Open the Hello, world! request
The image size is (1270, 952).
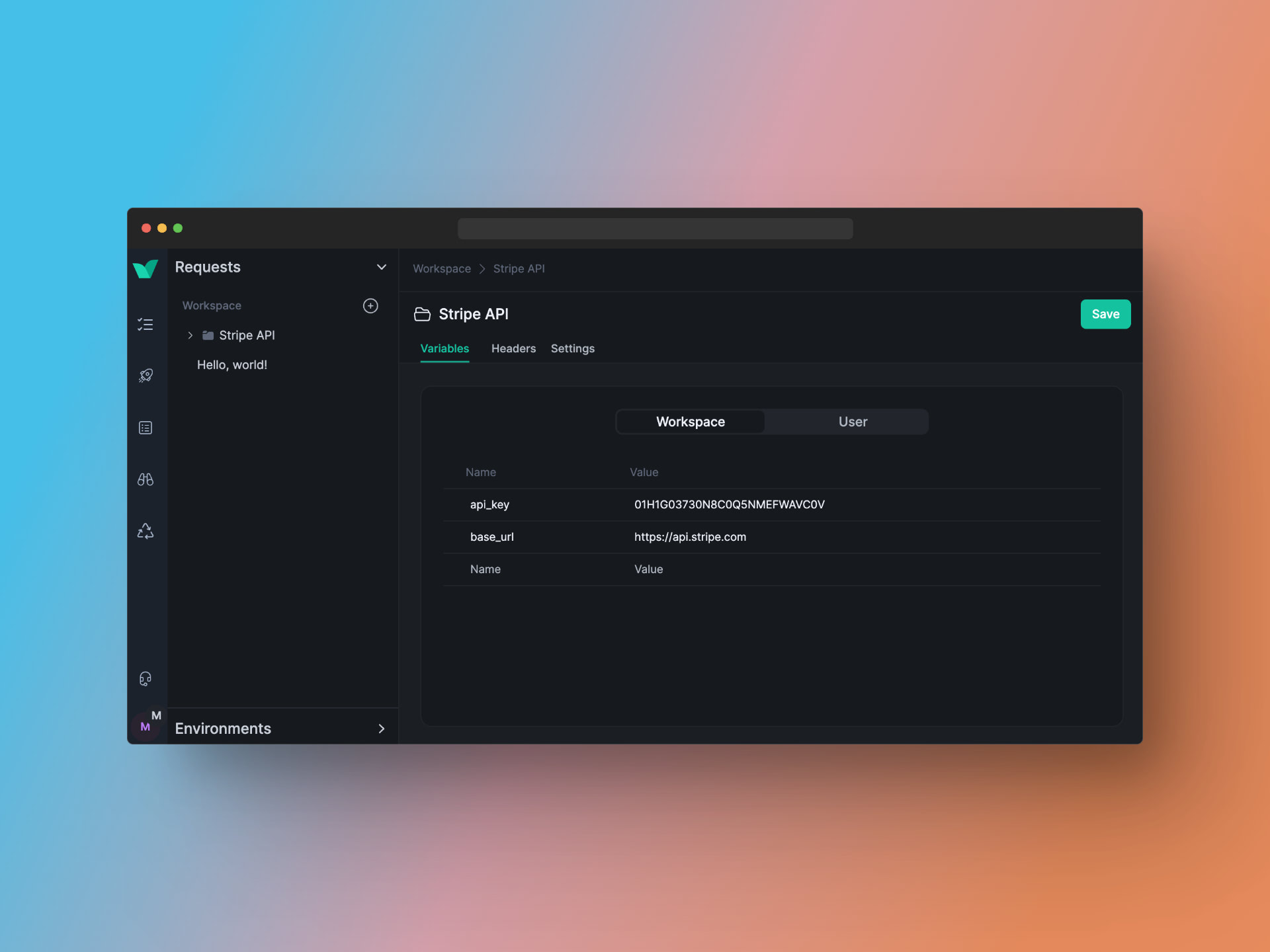[232, 365]
